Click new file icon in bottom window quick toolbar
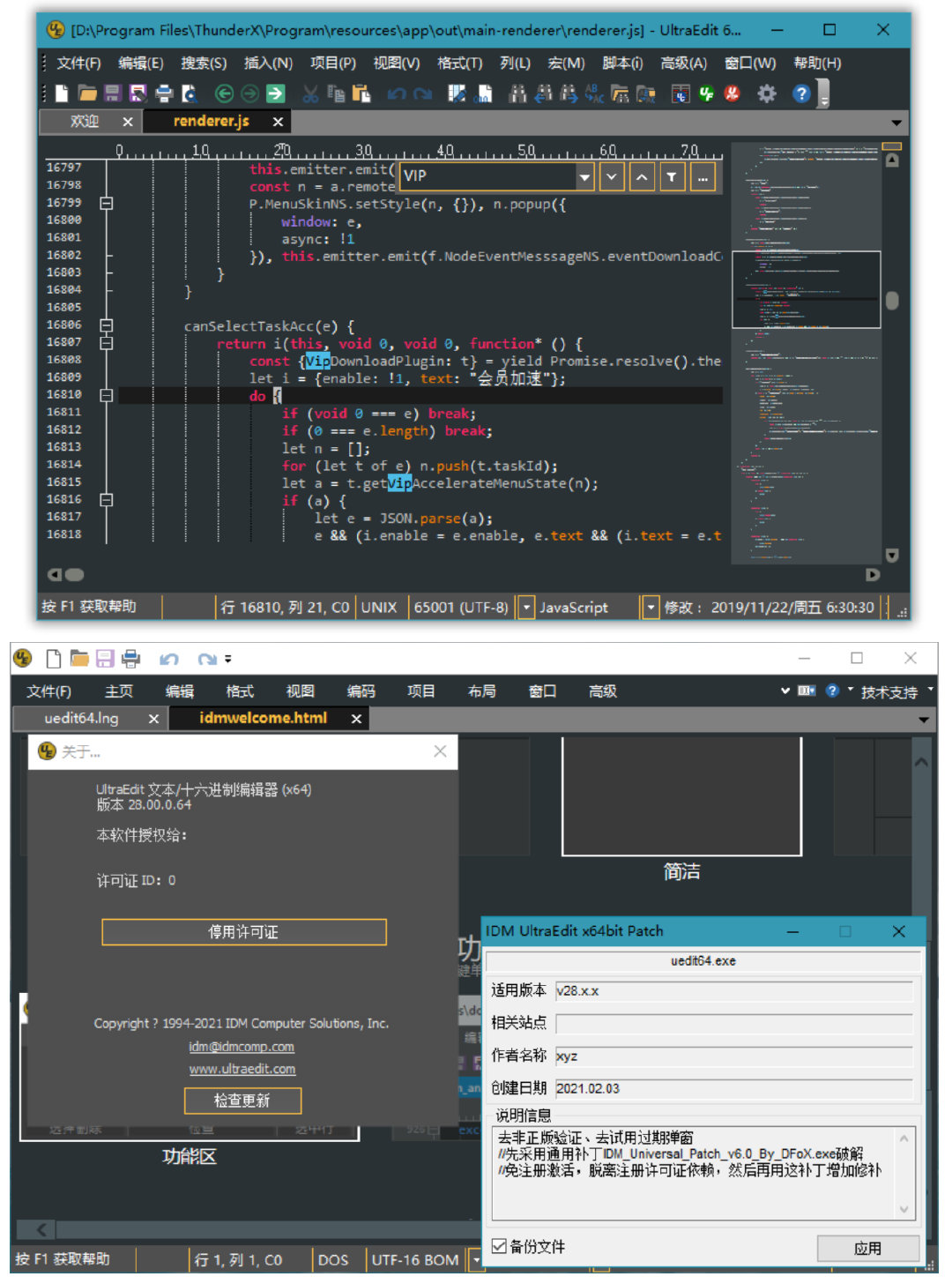Image resolution: width=952 pixels, height=1284 pixels. click(54, 659)
